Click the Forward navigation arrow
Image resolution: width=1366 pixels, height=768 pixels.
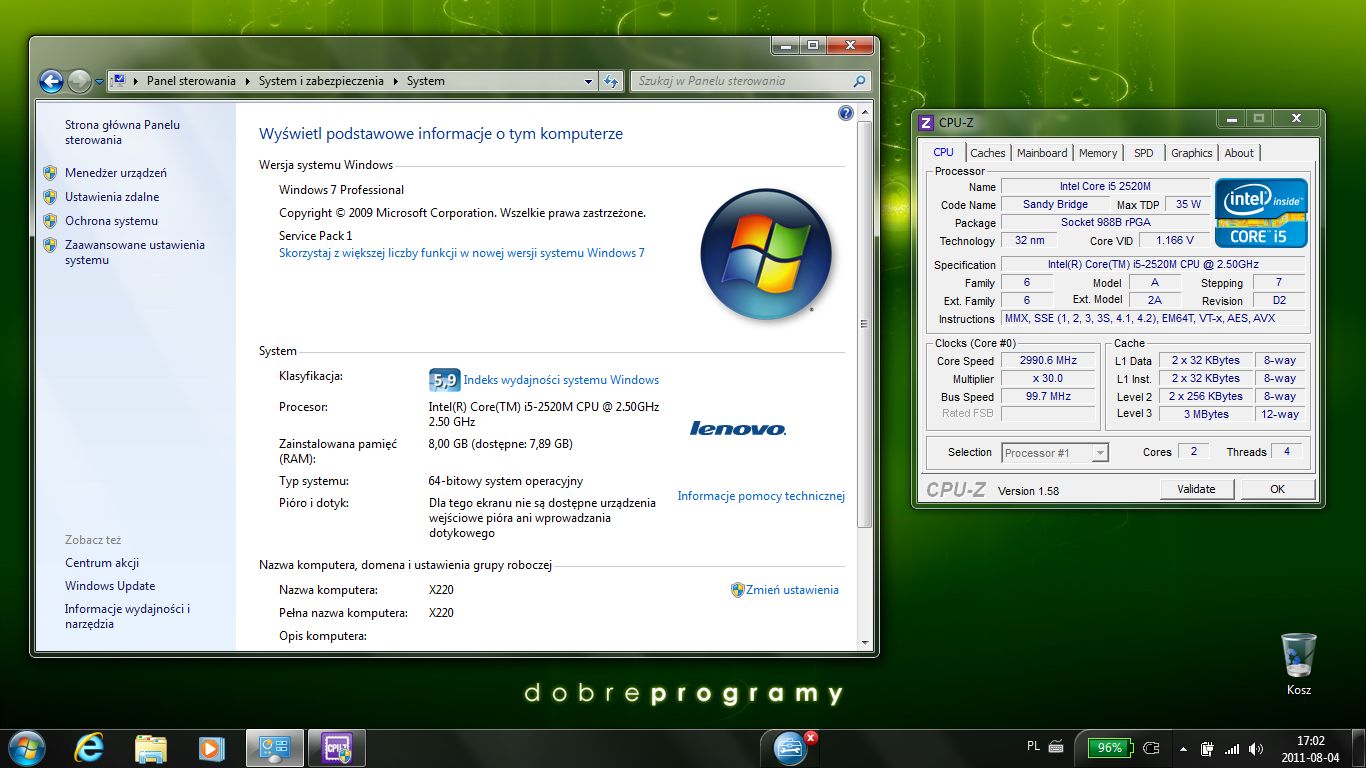click(80, 81)
